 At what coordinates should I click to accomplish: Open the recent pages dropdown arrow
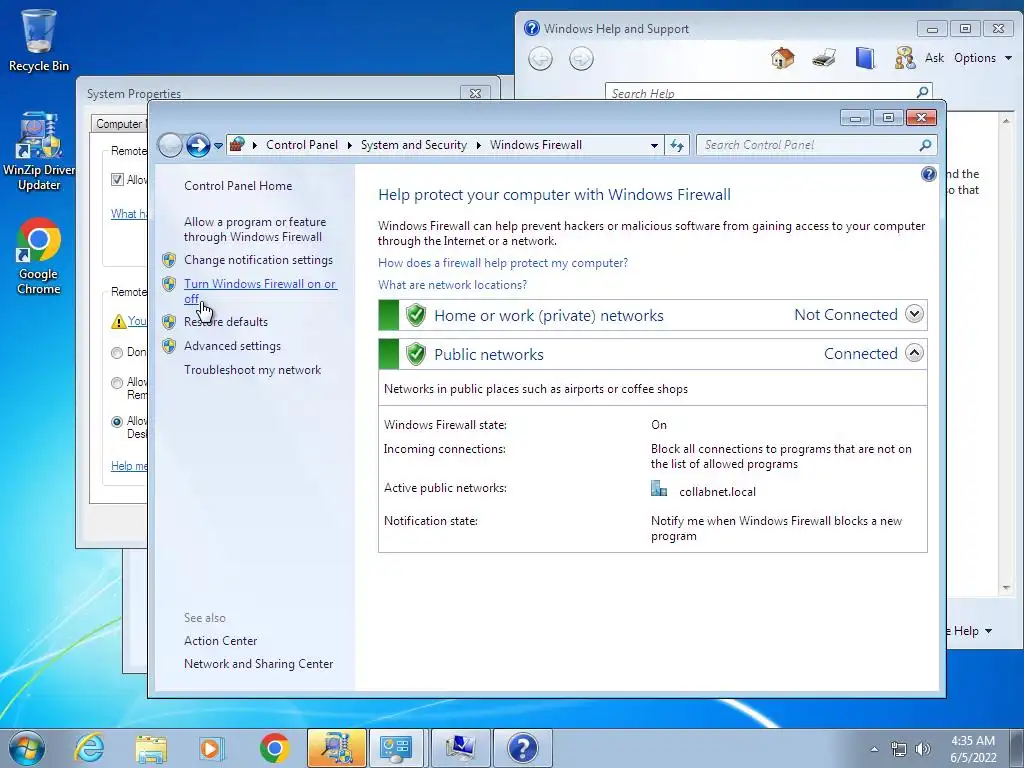coord(218,146)
